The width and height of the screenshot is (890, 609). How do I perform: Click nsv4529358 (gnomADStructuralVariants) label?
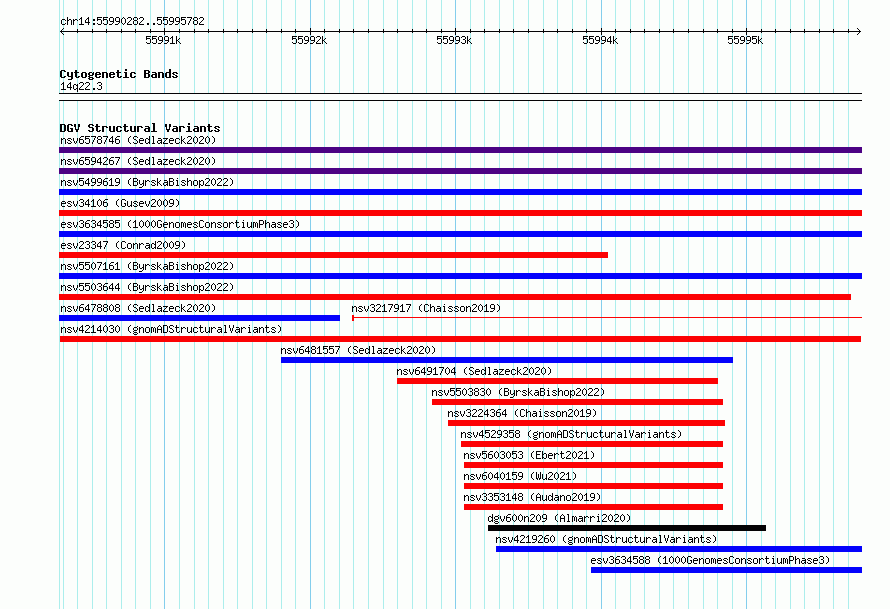571,434
